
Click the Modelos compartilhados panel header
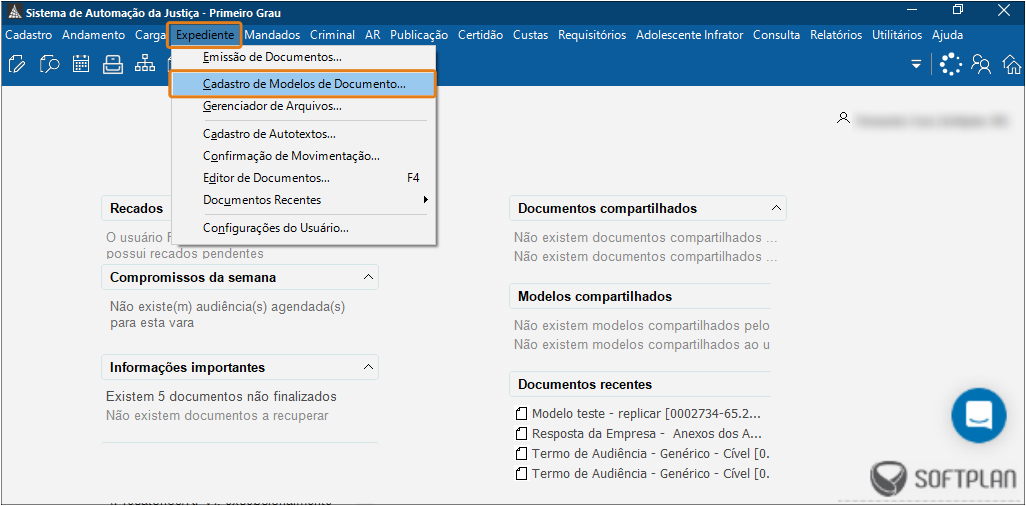[640, 296]
